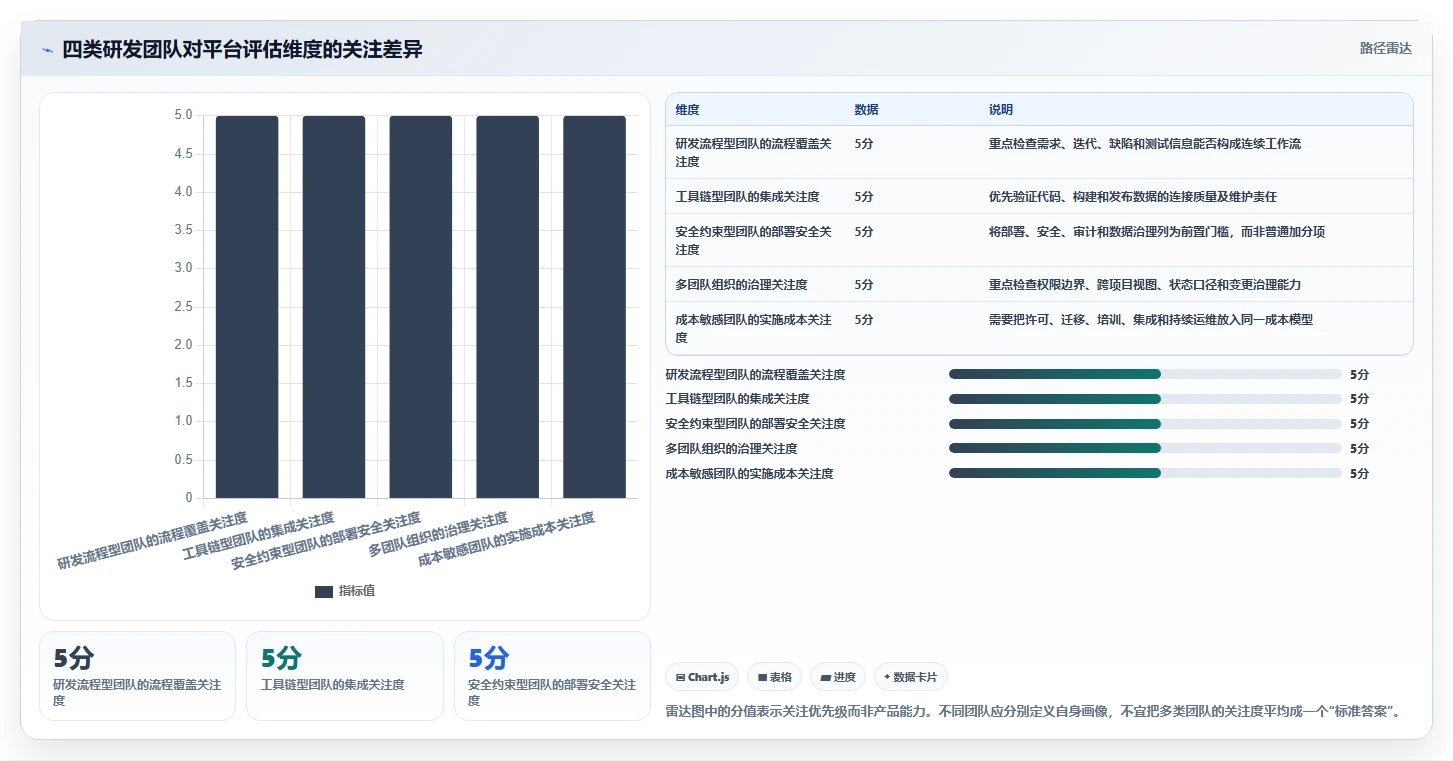
Task: Click the progress bar for 研发流程型团队的流程覆盖关注度
Action: tap(1145, 374)
